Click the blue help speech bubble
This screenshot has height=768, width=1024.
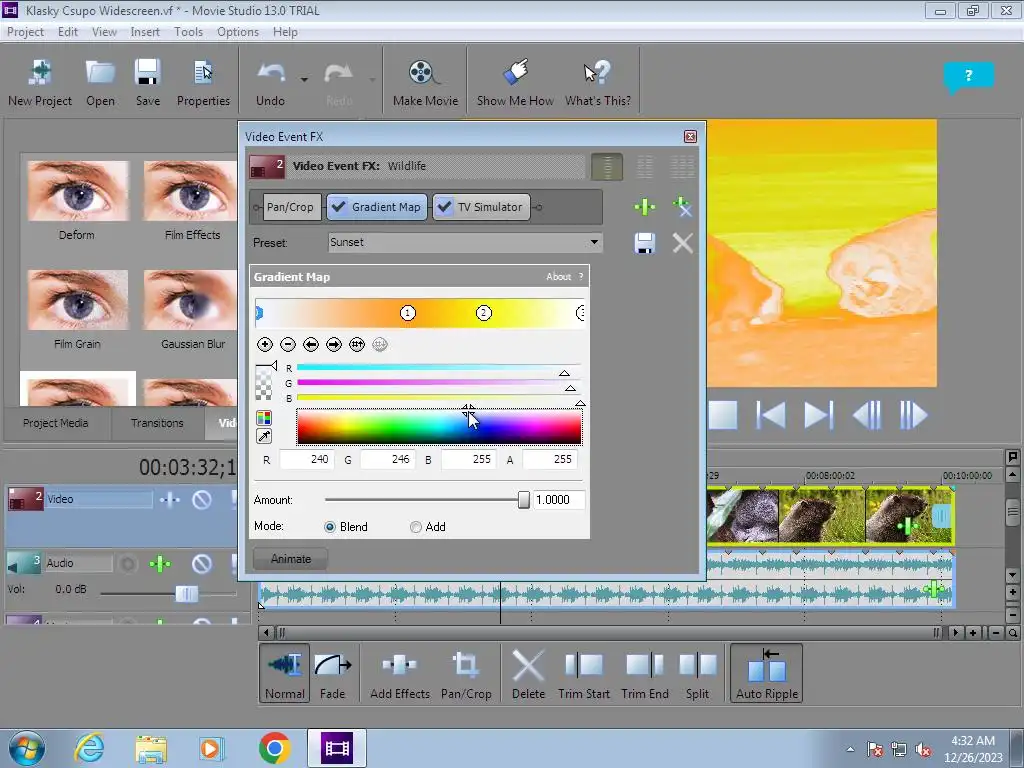coord(968,76)
